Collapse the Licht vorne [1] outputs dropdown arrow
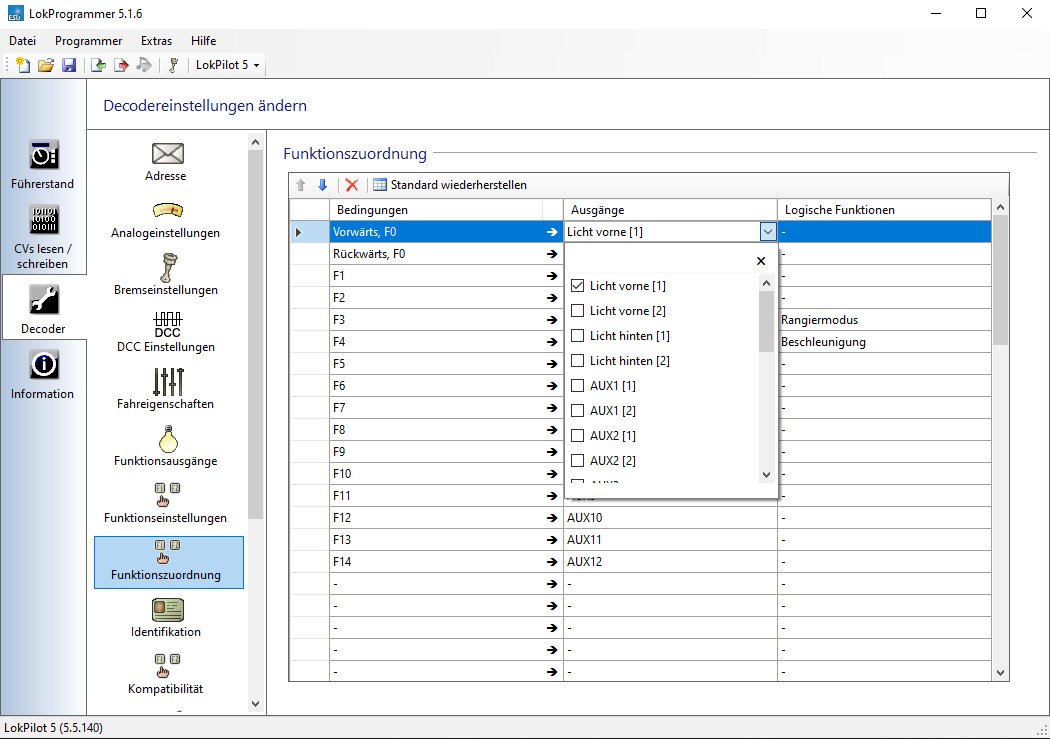The width and height of the screenshot is (1050, 739). click(767, 232)
